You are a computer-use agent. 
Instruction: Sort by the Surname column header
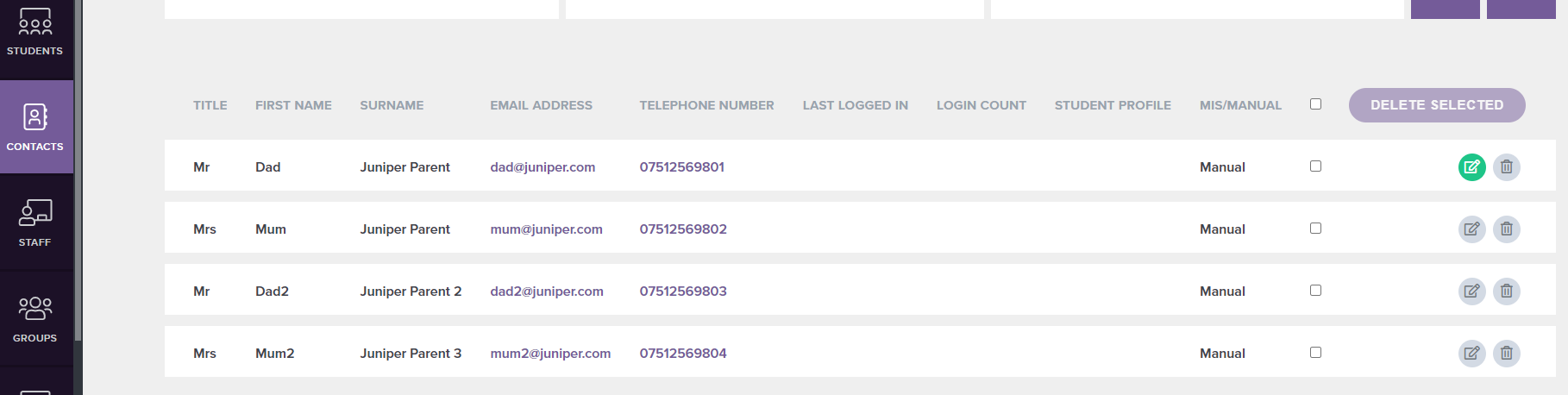[x=392, y=105]
